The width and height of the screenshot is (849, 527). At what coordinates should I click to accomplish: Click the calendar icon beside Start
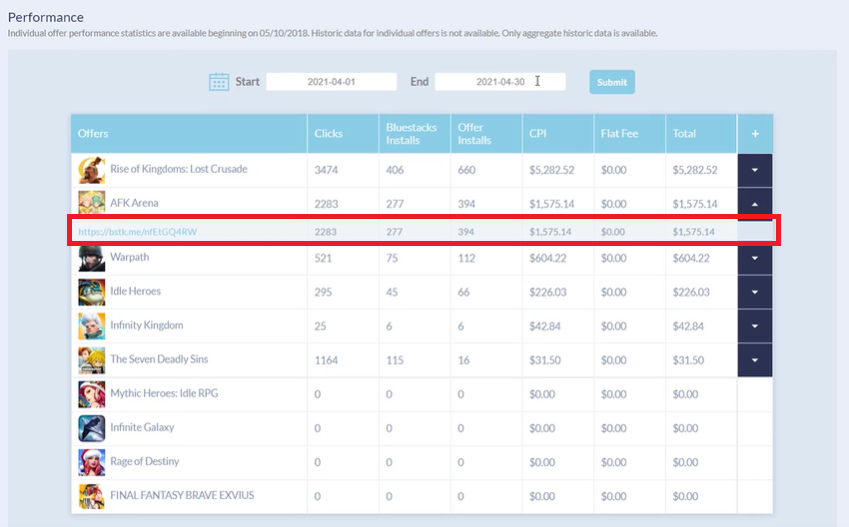click(x=219, y=82)
